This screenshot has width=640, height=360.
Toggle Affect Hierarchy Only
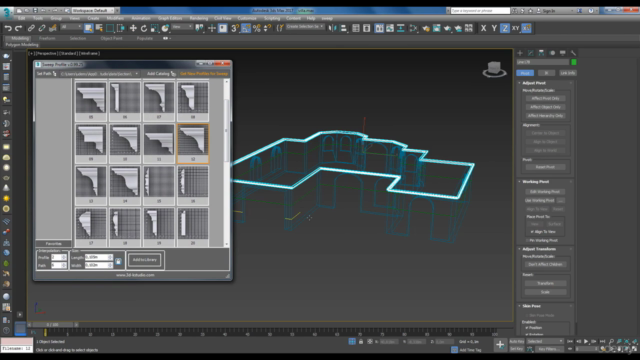[x=545, y=116]
